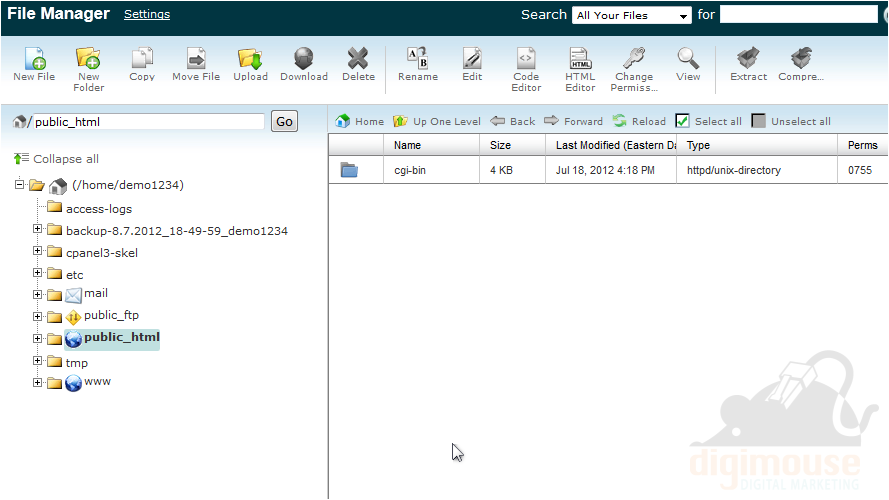Open the Upload tool
Screen dimensions: 889x500
[250, 65]
